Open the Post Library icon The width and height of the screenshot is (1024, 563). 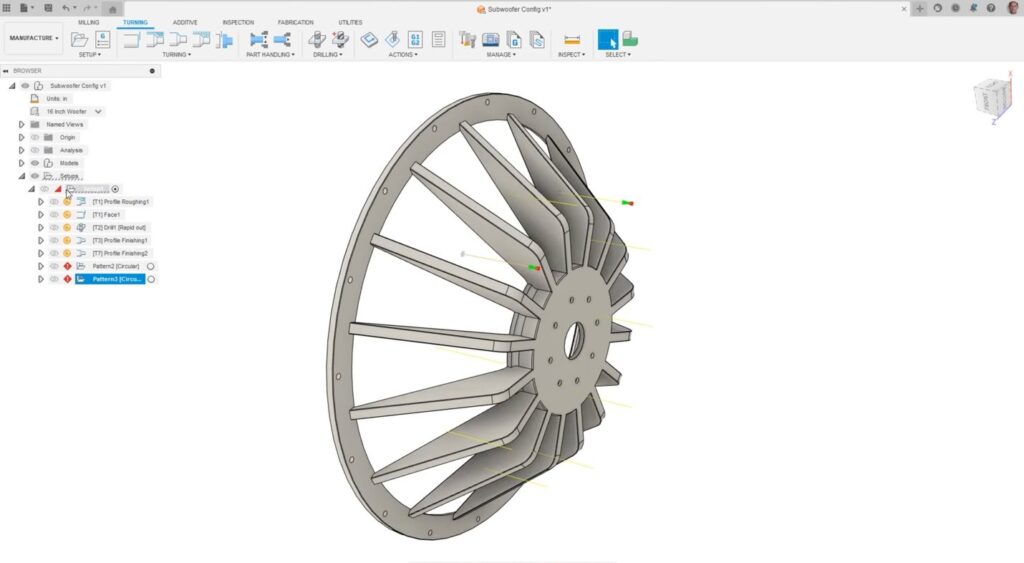514,40
